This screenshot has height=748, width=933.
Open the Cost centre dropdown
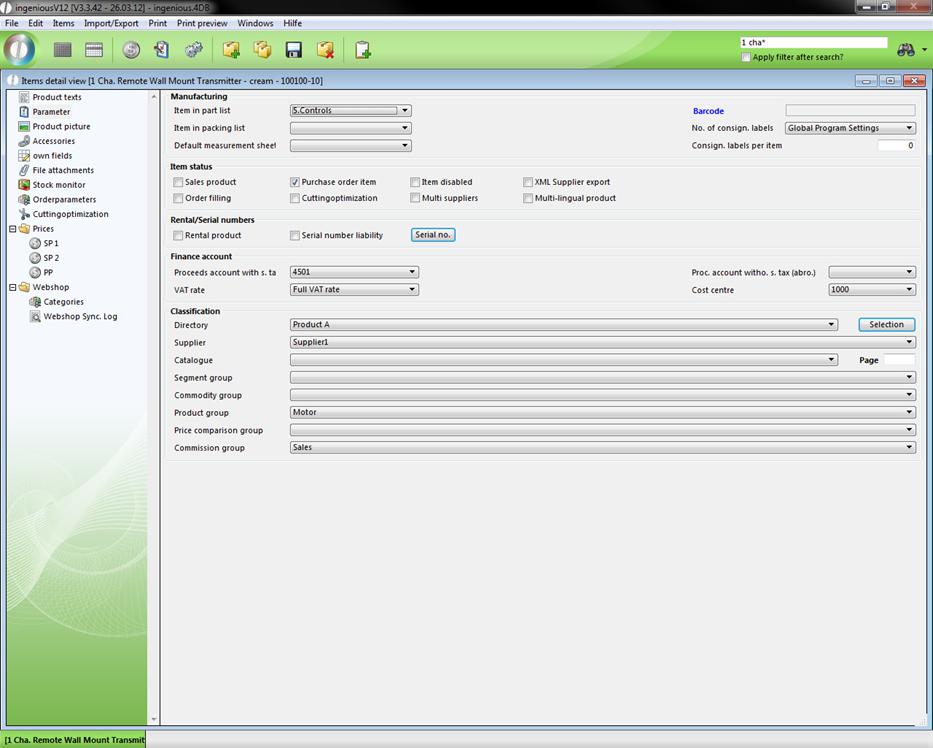pyautogui.click(x=909, y=290)
